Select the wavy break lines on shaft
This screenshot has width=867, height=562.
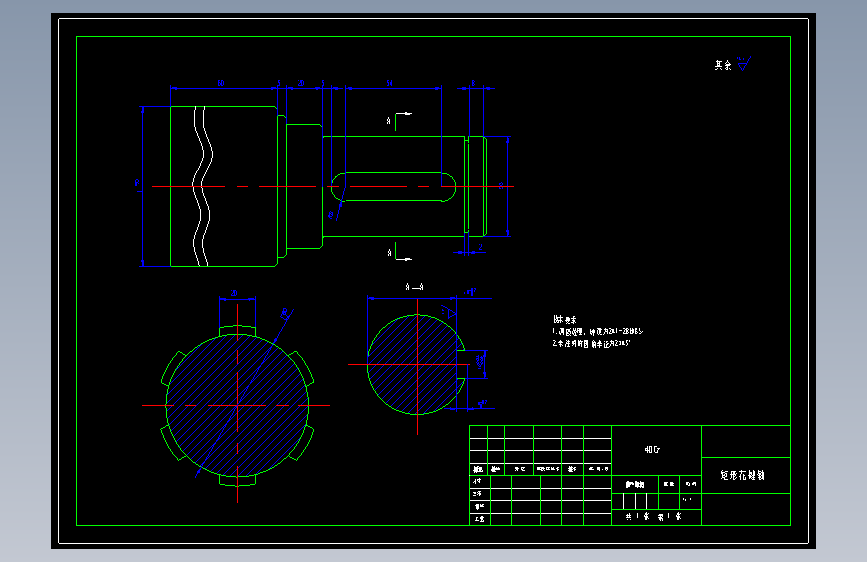click(x=202, y=186)
